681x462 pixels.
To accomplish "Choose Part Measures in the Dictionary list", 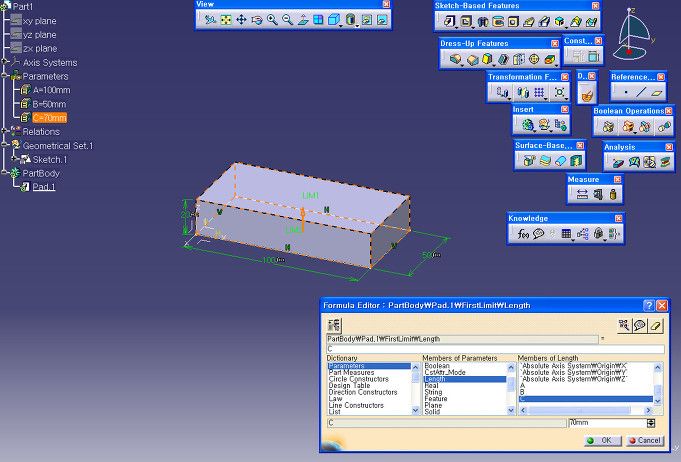I will click(x=351, y=373).
